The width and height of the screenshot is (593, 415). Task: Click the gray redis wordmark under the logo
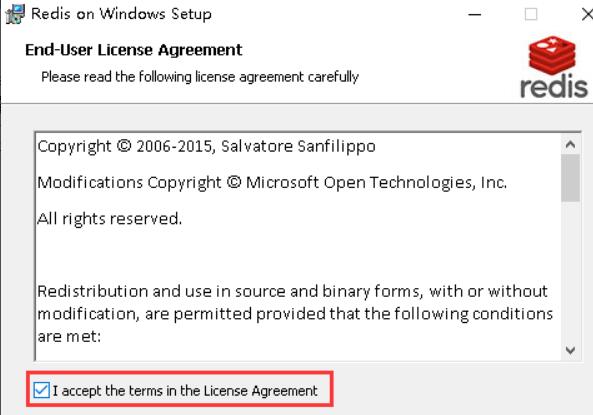(554, 87)
